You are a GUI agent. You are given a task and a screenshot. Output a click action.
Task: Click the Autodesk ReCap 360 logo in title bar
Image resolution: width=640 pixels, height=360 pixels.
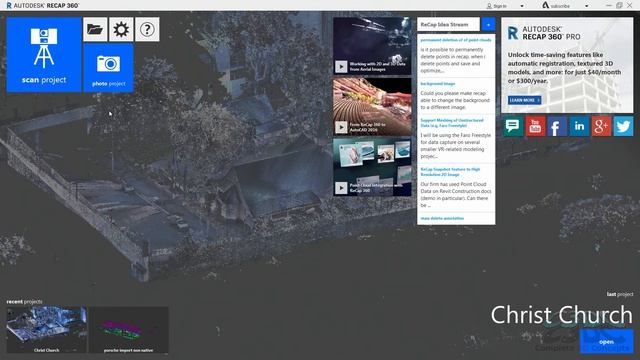(x=42, y=6)
